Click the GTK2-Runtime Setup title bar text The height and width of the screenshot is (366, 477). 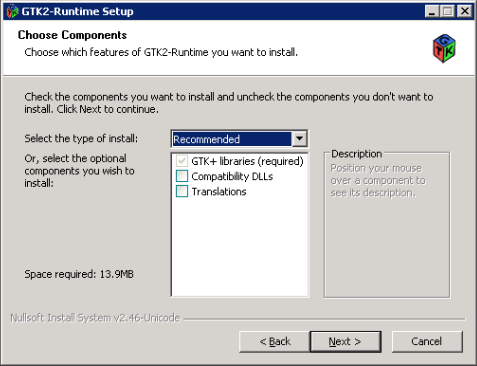point(77,11)
